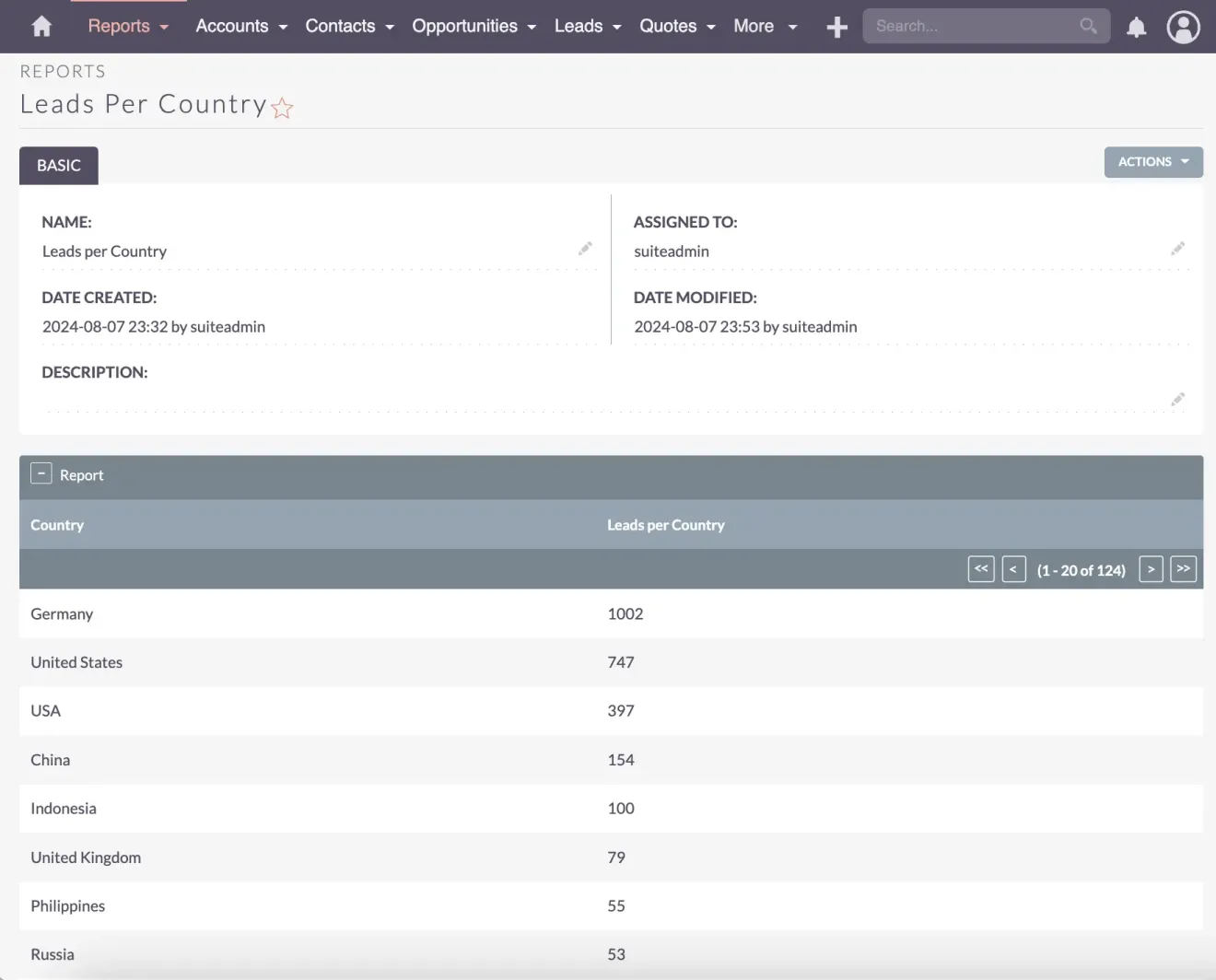Switch to the BASIC tab
Screen dimensions: 1216x980
click(58, 165)
